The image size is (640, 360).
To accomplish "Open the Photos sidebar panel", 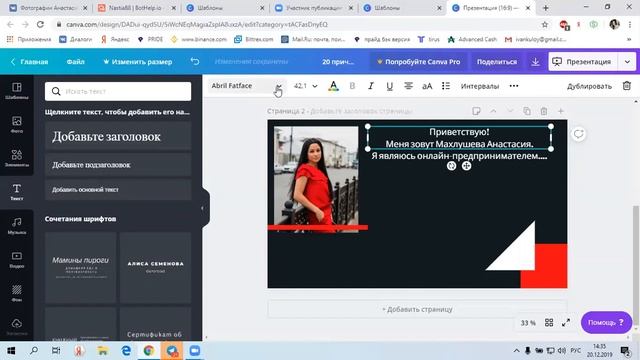I will pyautogui.click(x=17, y=124).
